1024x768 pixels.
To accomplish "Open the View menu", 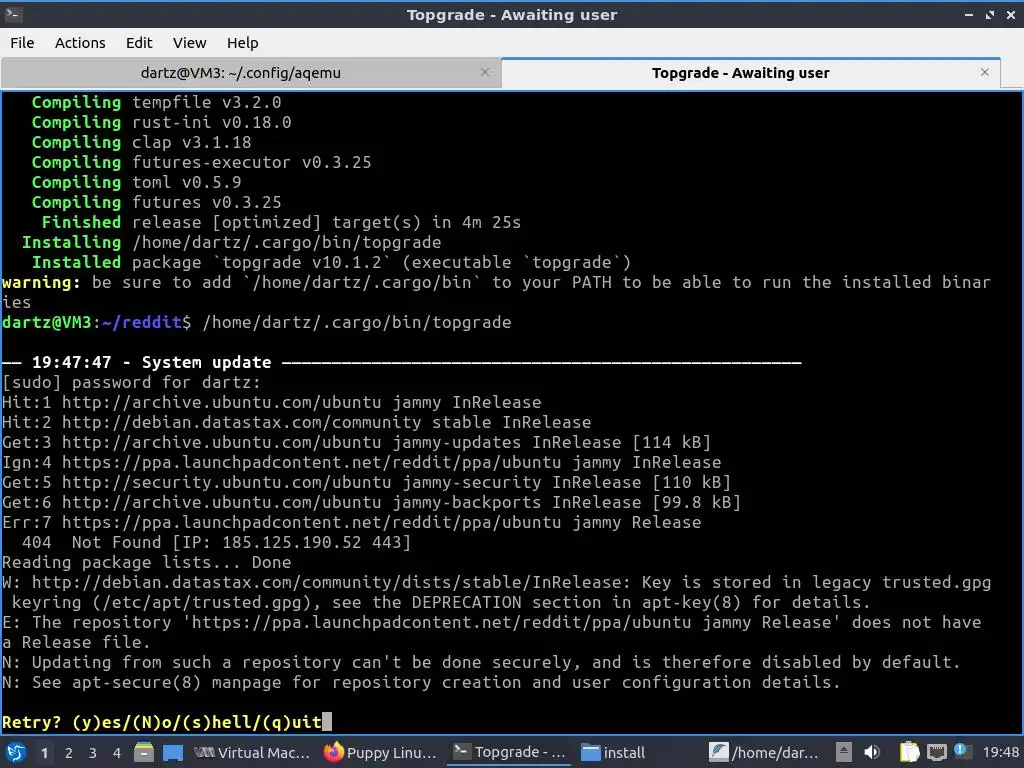I will pyautogui.click(x=189, y=43).
